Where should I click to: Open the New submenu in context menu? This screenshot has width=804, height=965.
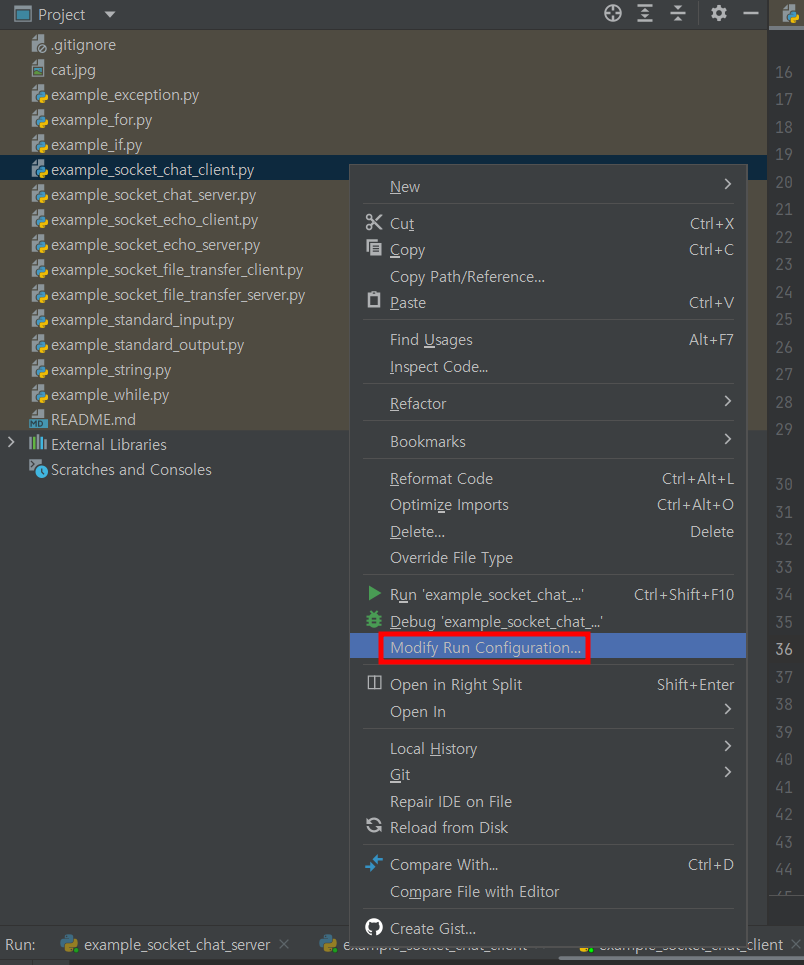click(x=548, y=186)
